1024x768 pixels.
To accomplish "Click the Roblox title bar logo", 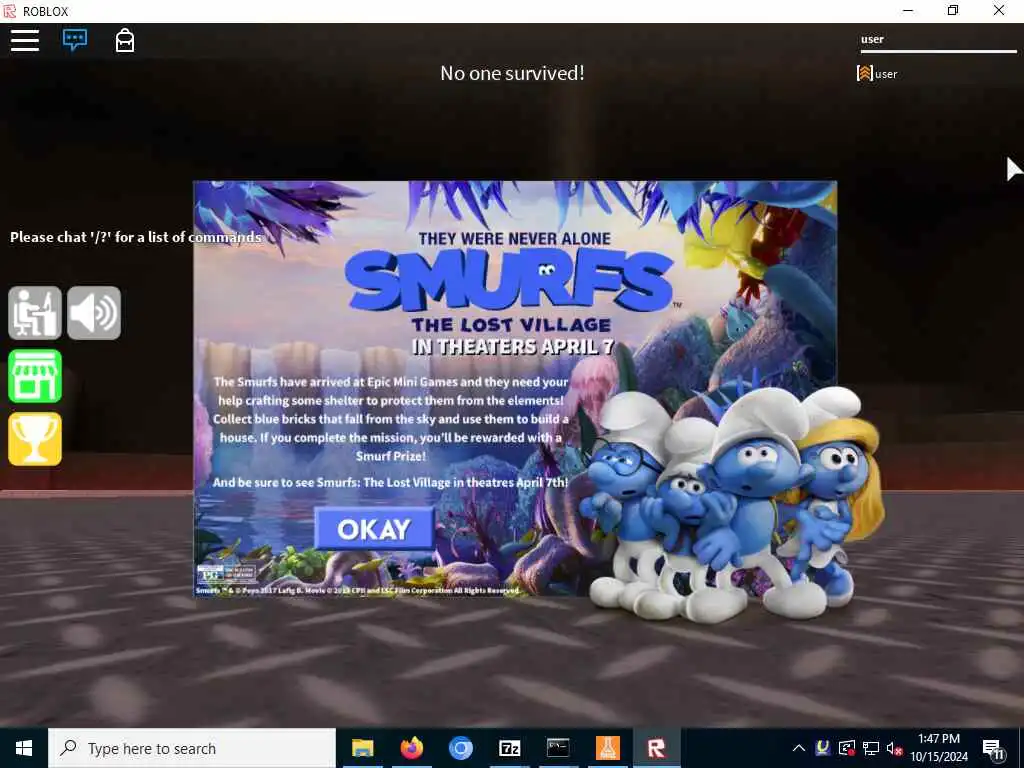I will 10,11.
